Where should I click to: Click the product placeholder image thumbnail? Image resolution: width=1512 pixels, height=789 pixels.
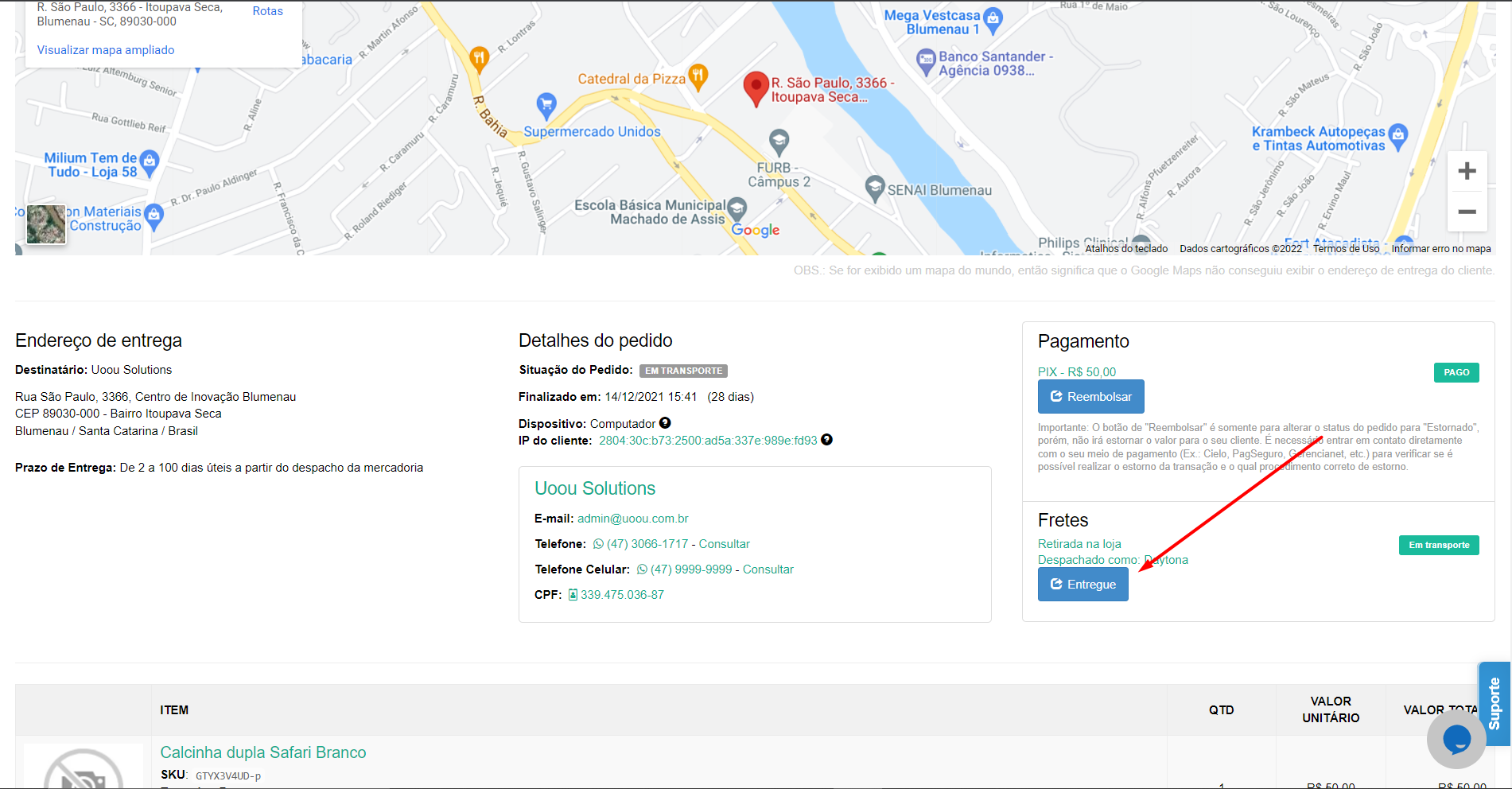pos(84,768)
